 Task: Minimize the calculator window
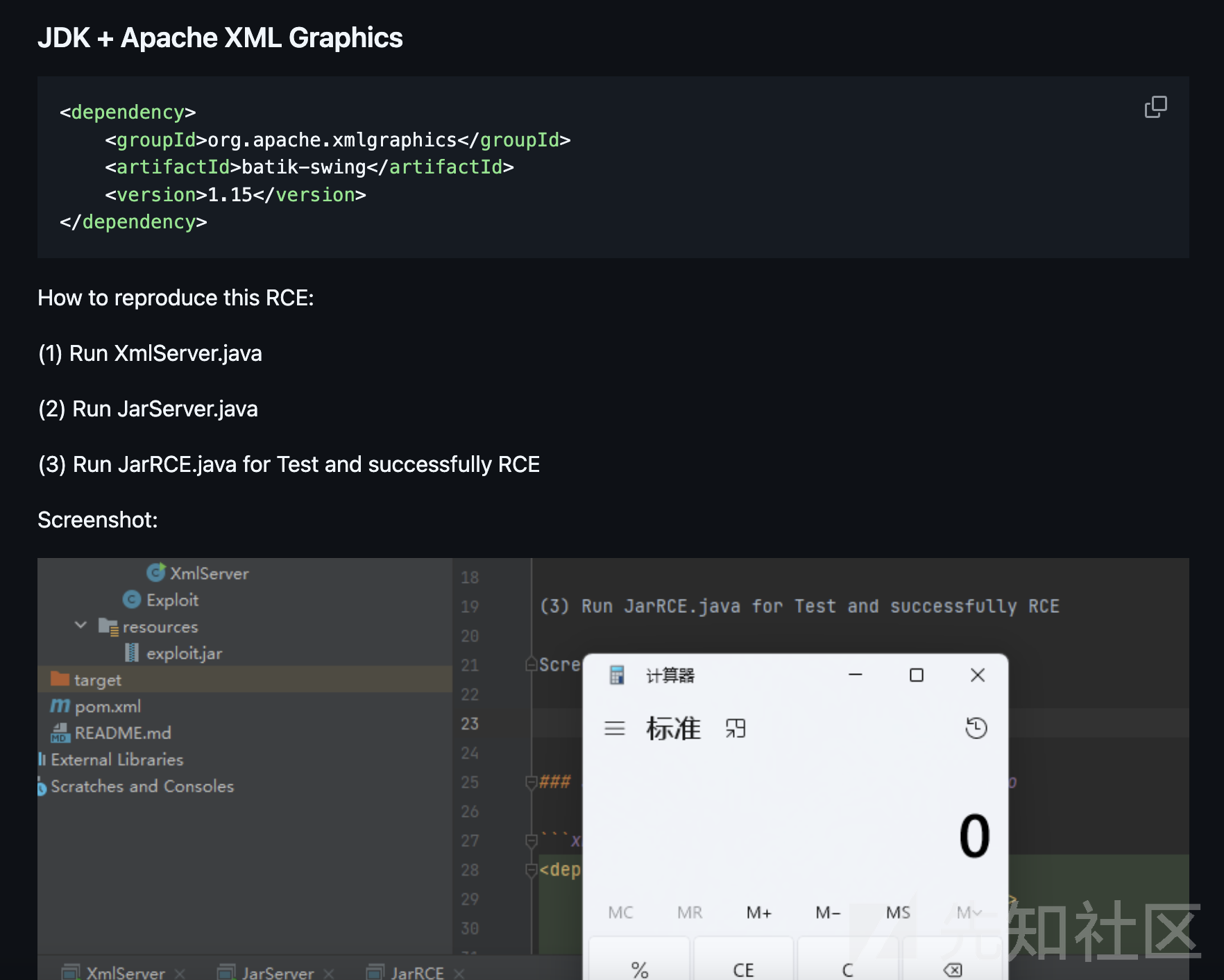(x=856, y=675)
